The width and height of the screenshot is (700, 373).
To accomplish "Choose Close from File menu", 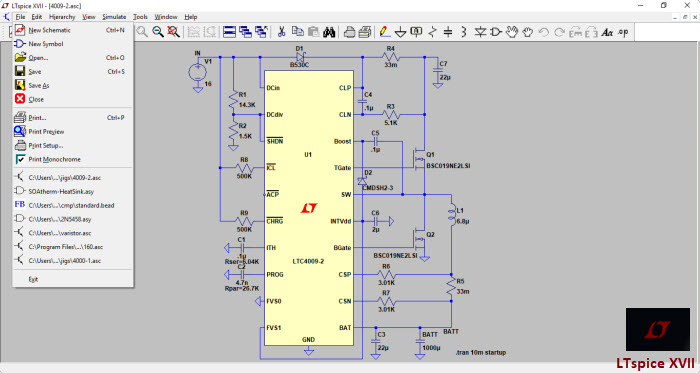I will pyautogui.click(x=73, y=99).
